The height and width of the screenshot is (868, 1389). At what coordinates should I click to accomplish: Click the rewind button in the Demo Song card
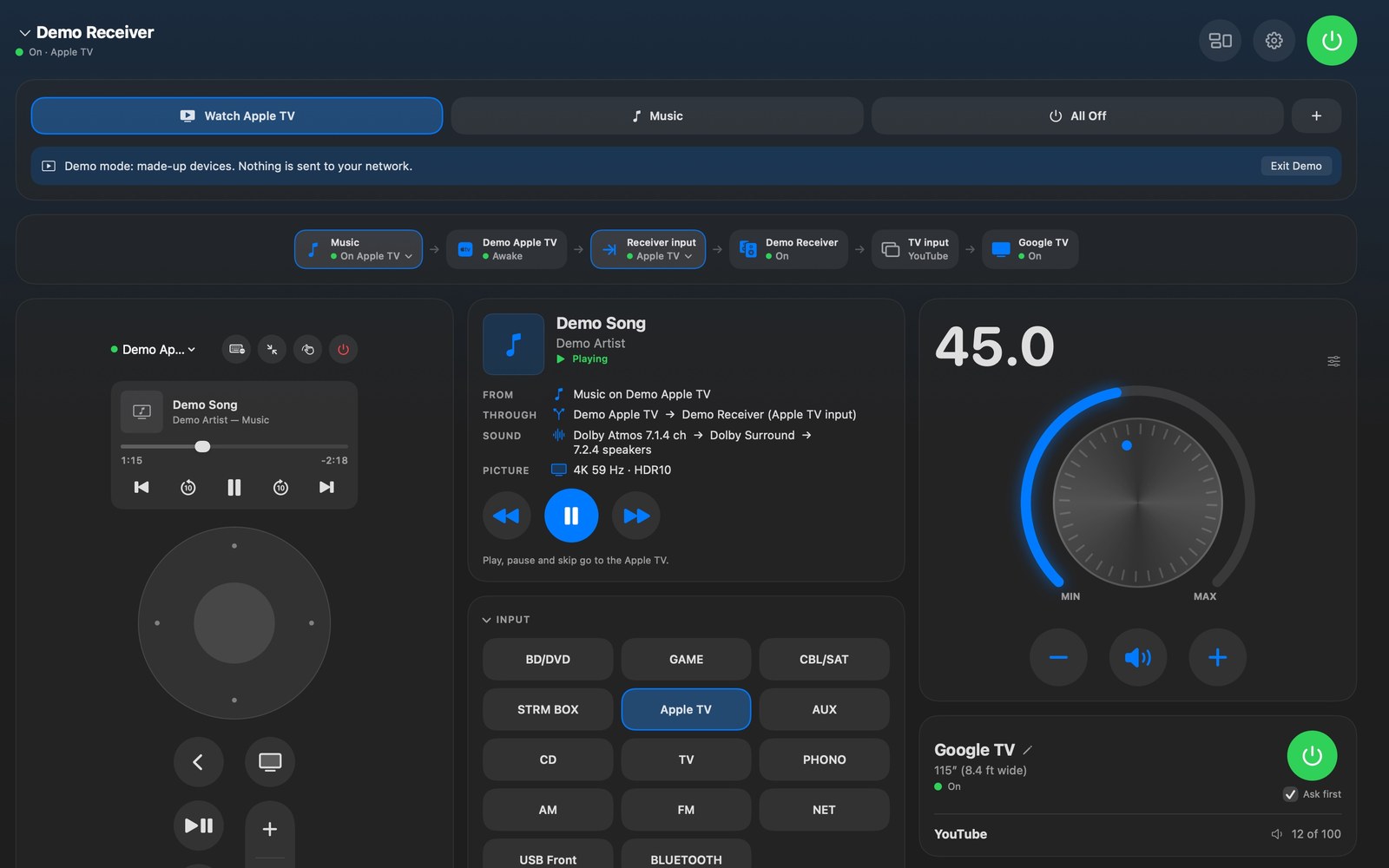(x=506, y=516)
